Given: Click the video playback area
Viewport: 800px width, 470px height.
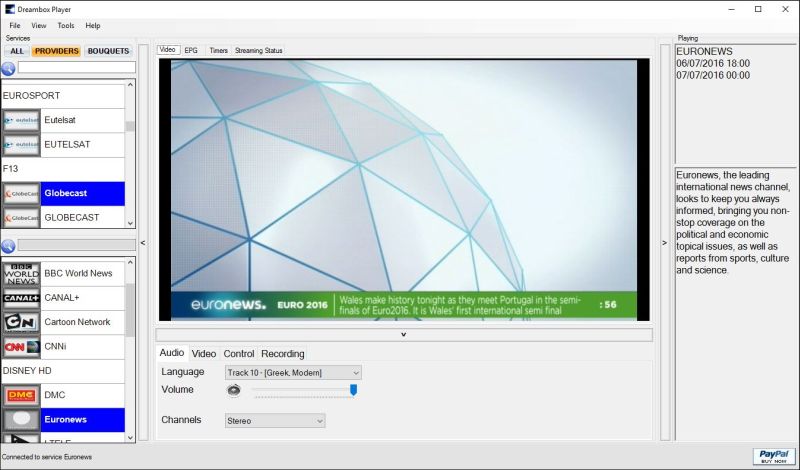Looking at the screenshot, I should (404, 190).
